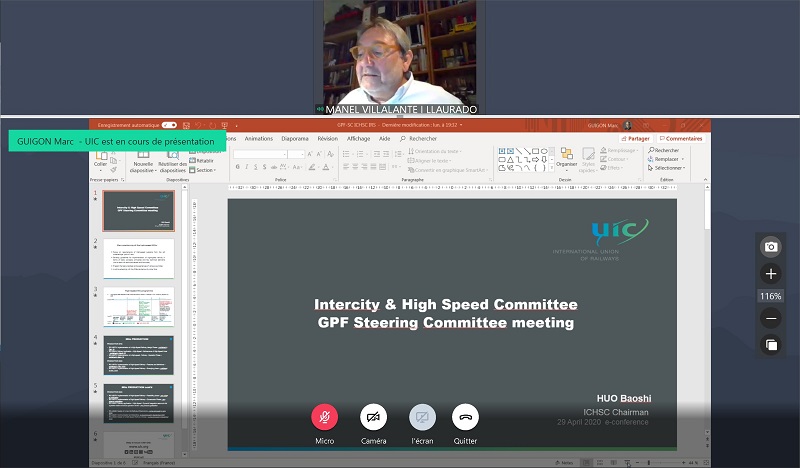Toggle bold (G) formatting
This screenshot has width=800, height=468.
[238, 167]
